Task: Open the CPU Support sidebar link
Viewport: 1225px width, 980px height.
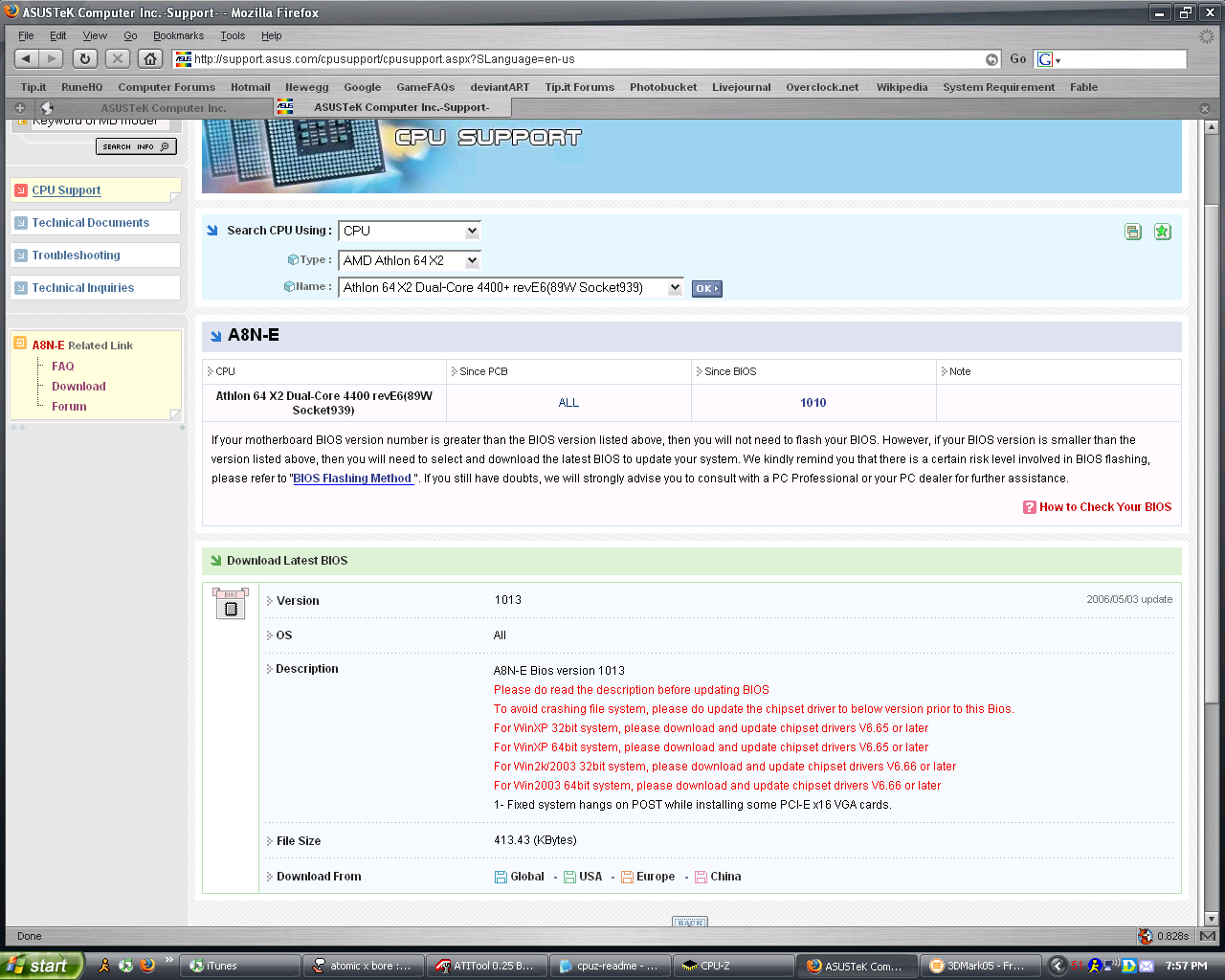Action: [66, 190]
